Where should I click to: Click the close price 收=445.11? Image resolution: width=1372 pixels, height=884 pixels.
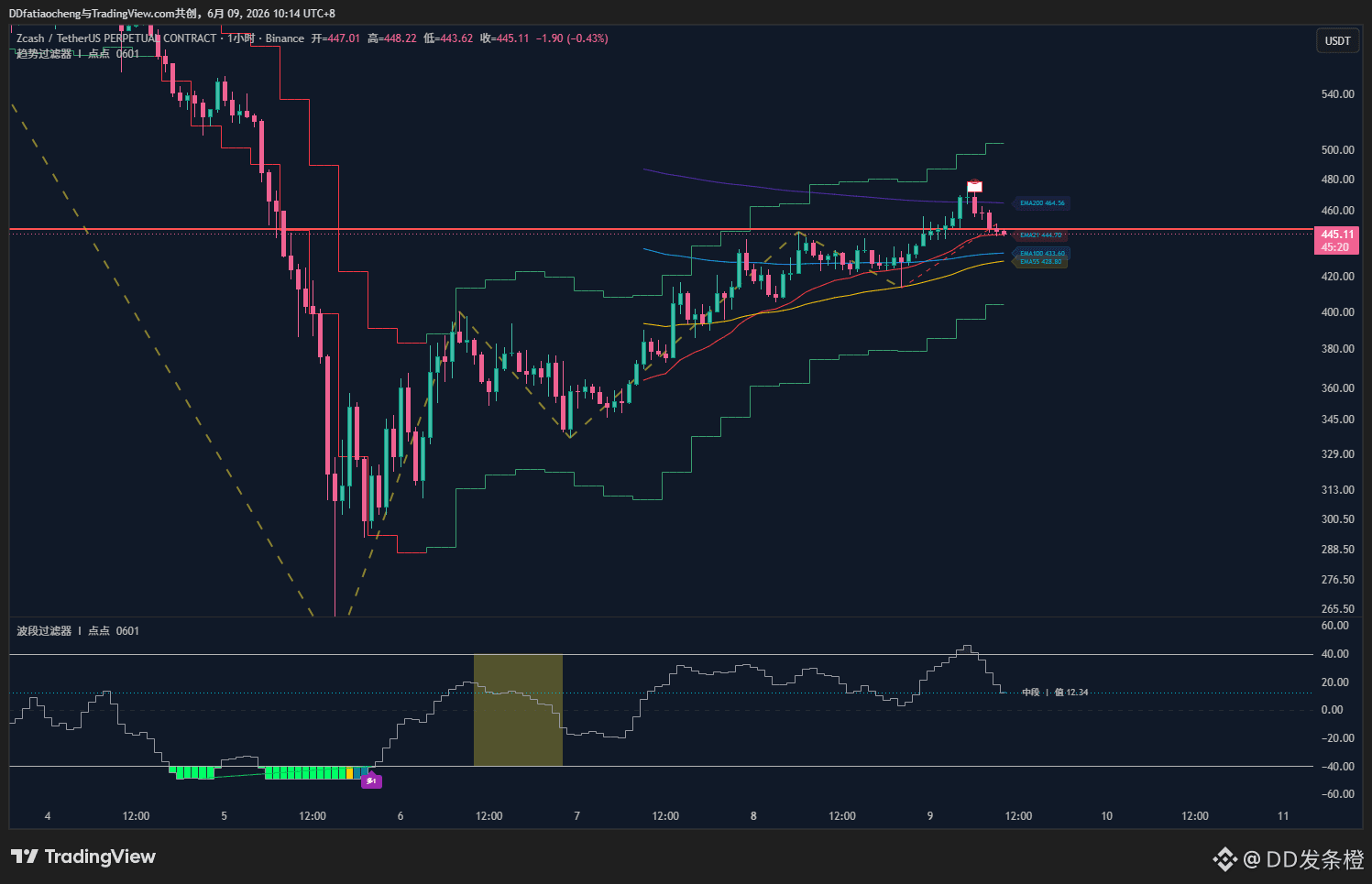[x=505, y=38]
